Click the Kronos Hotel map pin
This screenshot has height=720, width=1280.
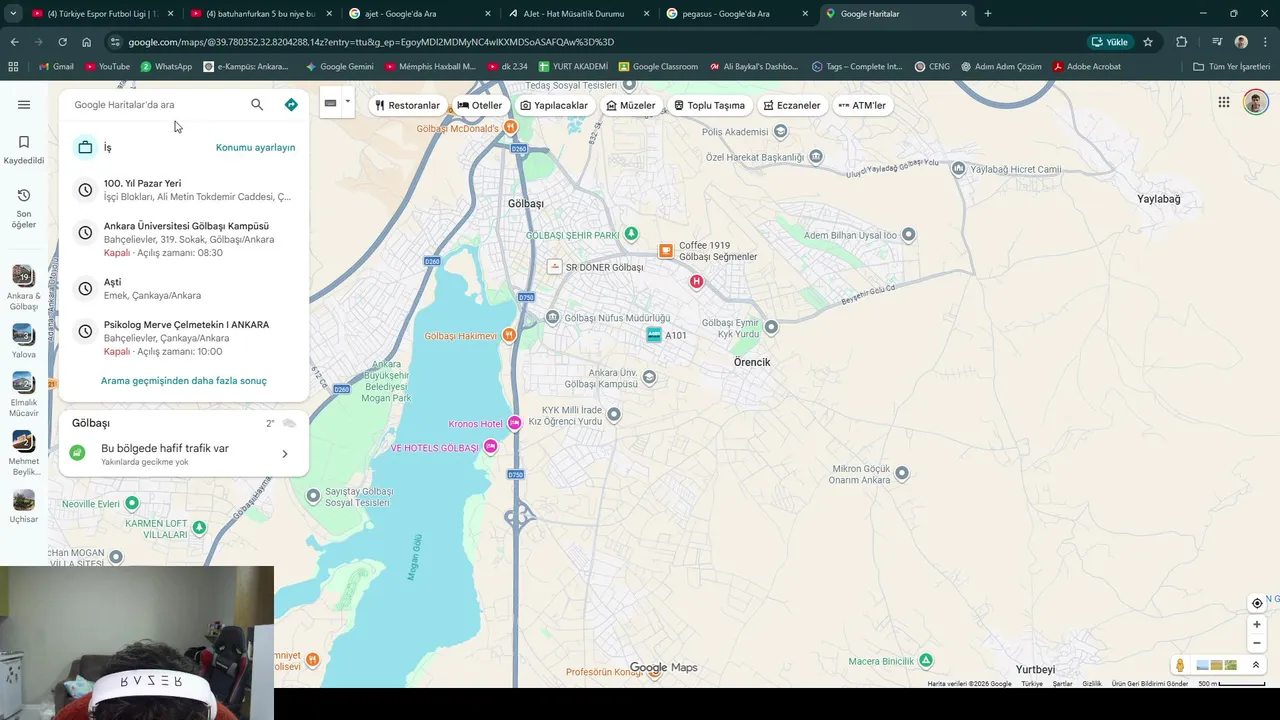pyautogui.click(x=515, y=423)
